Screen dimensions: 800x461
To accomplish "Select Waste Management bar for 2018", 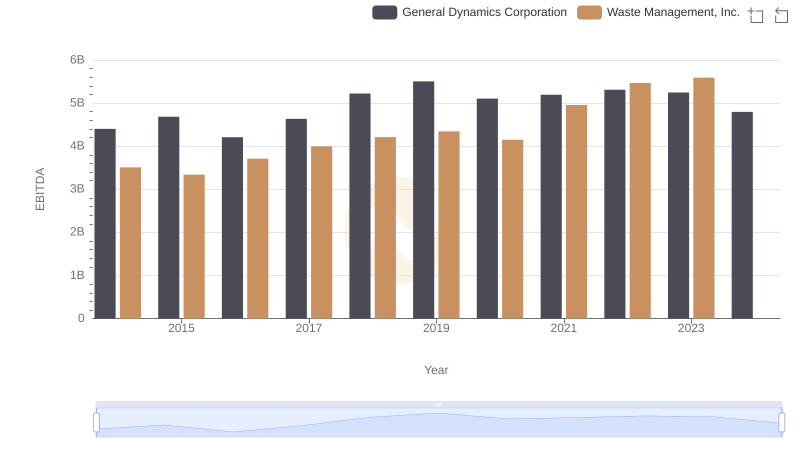I will pyautogui.click(x=385, y=228).
